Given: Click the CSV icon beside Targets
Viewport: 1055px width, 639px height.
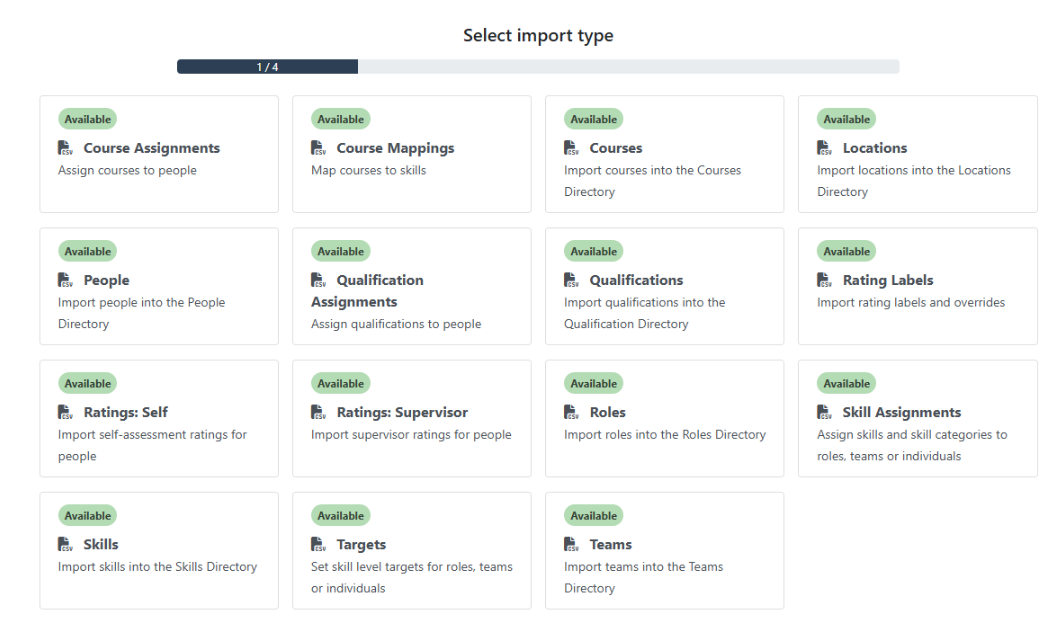Looking at the screenshot, I should (x=319, y=545).
